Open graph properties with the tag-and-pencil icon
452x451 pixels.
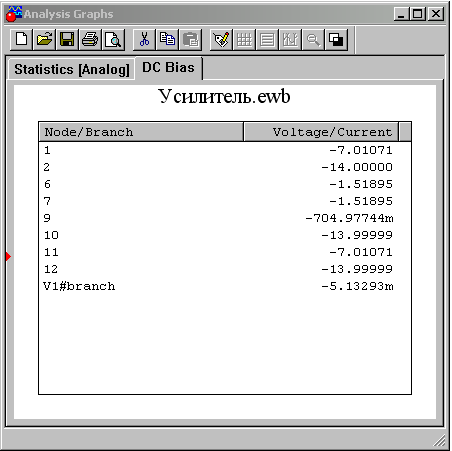[221, 40]
